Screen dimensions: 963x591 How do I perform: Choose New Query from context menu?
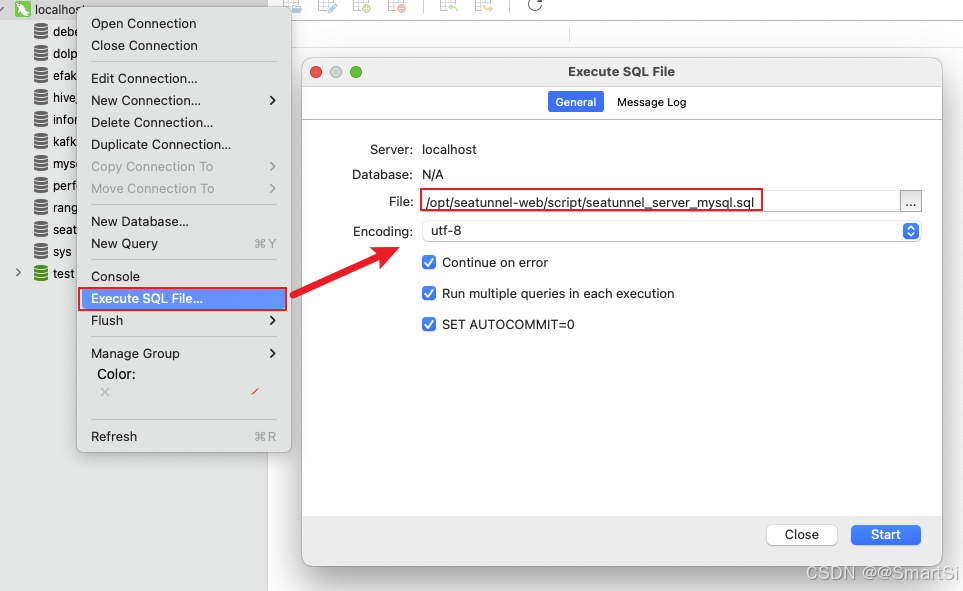[x=125, y=243]
